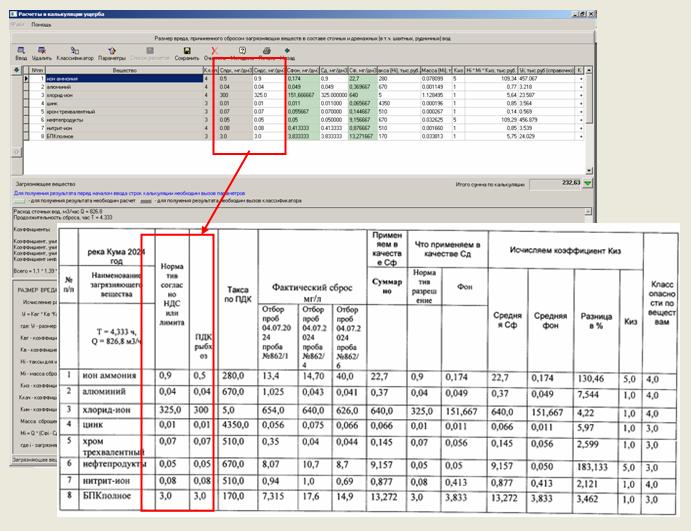Click the Ввод toolbar icon
This screenshot has height=531, width=691.
(x=20, y=52)
